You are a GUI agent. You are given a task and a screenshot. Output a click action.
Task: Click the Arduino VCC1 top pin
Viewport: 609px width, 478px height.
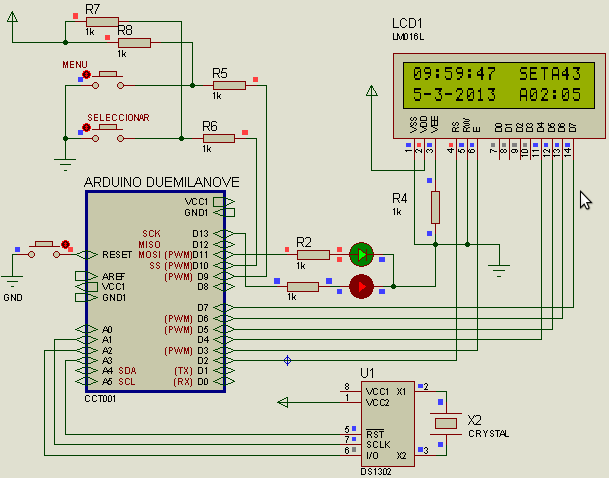(x=224, y=202)
